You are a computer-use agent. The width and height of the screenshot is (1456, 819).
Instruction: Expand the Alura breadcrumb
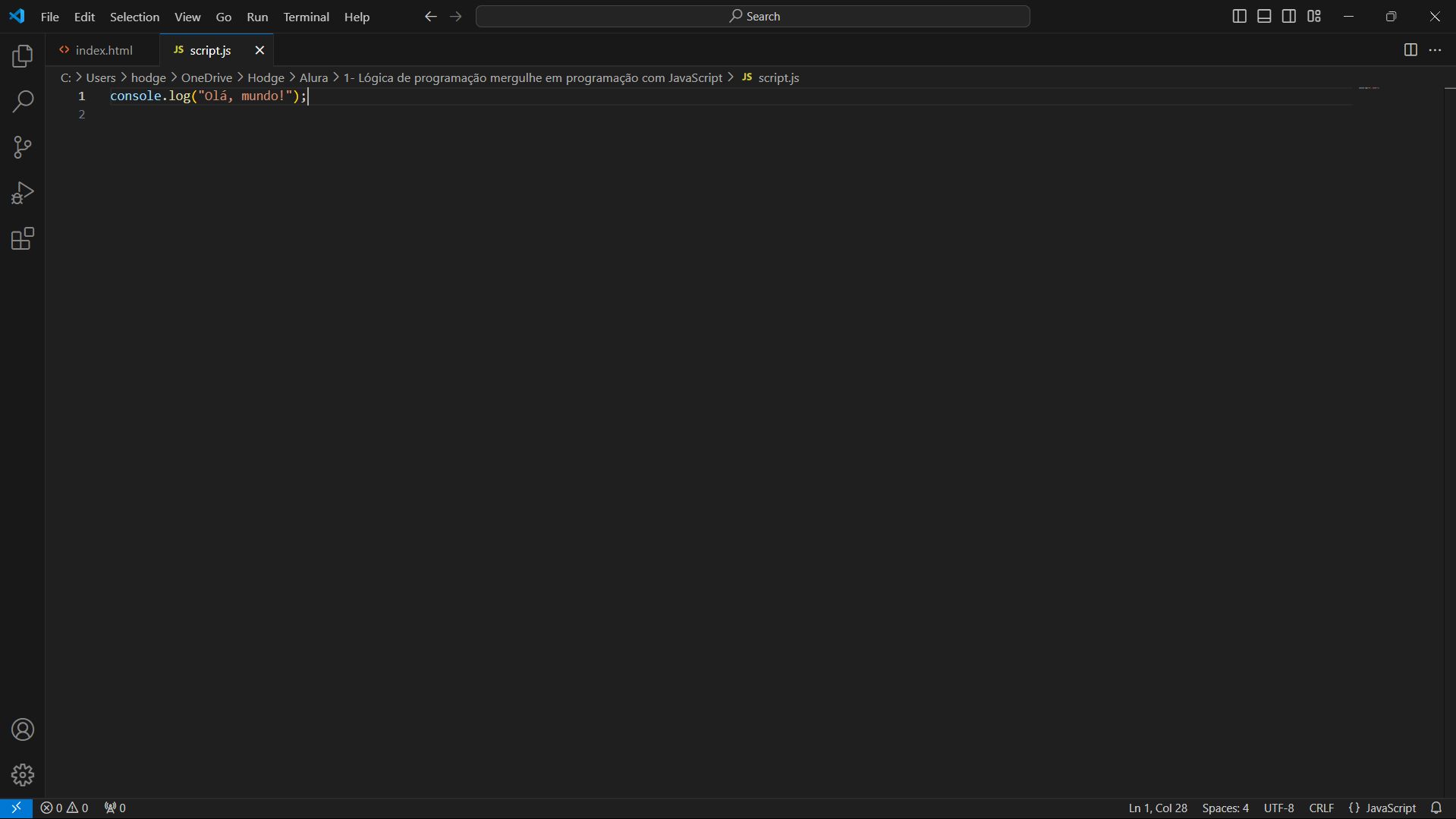tap(314, 77)
